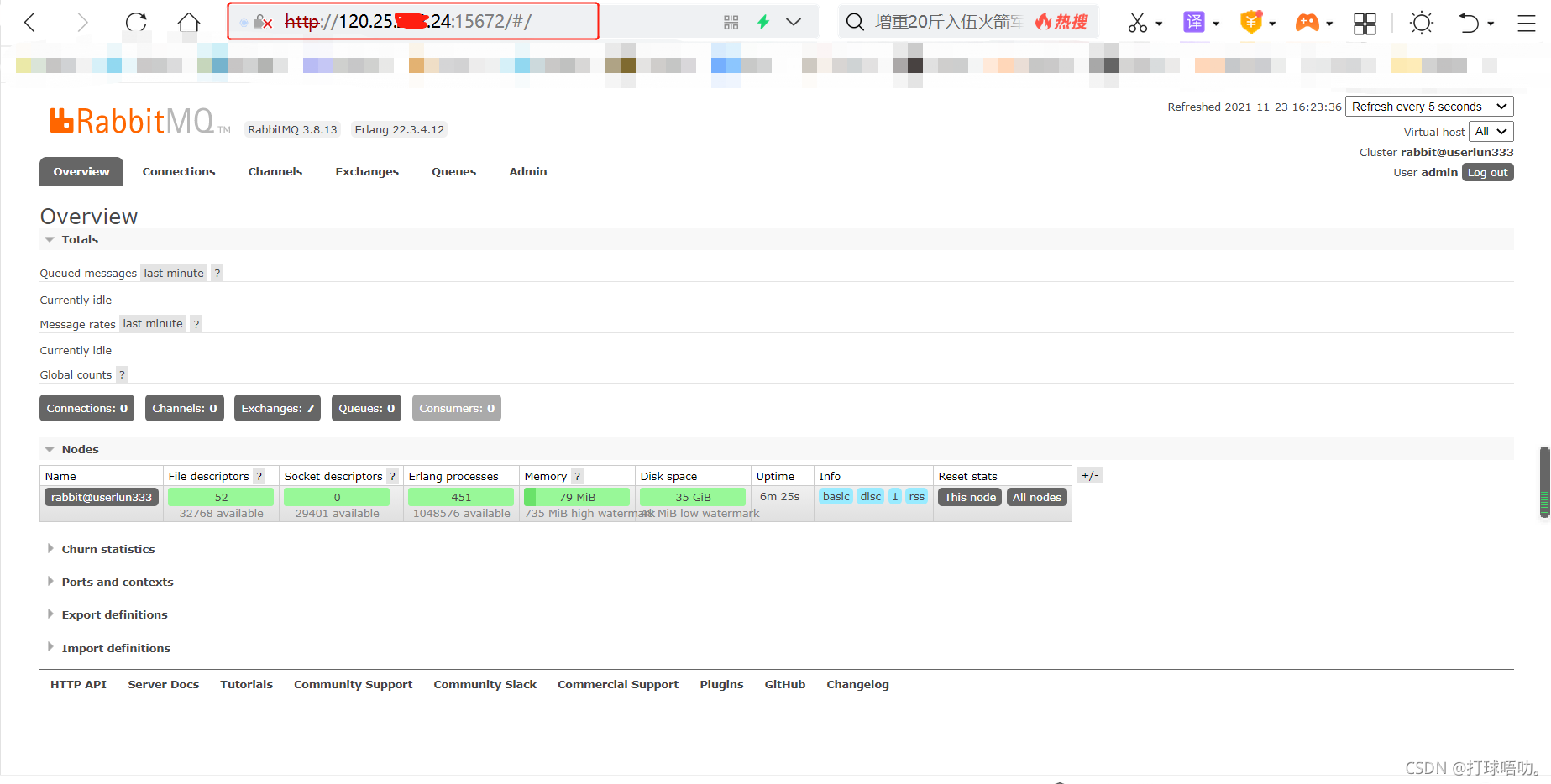Open the Exchanges tab
1551x784 pixels.
[367, 171]
